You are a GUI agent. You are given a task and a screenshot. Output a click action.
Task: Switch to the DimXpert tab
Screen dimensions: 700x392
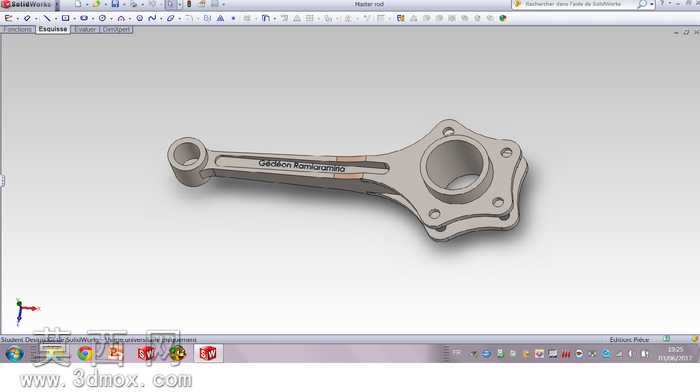116,29
